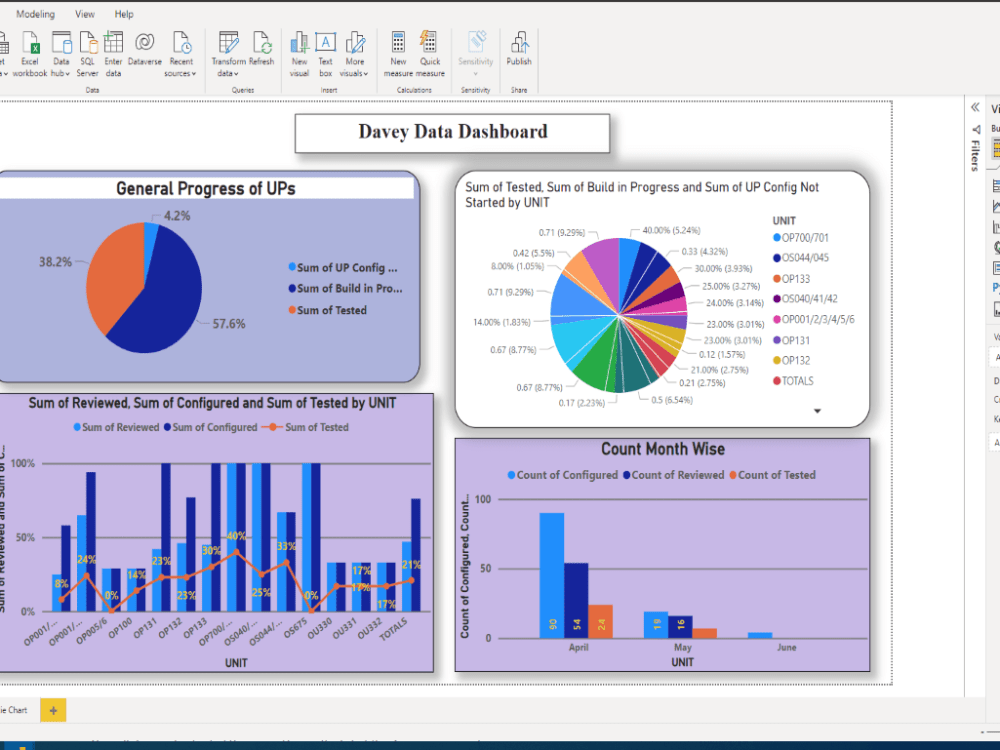Add a new report page with the plus button
Screen dimensions: 1000x750
pyautogui.click(x=52, y=710)
